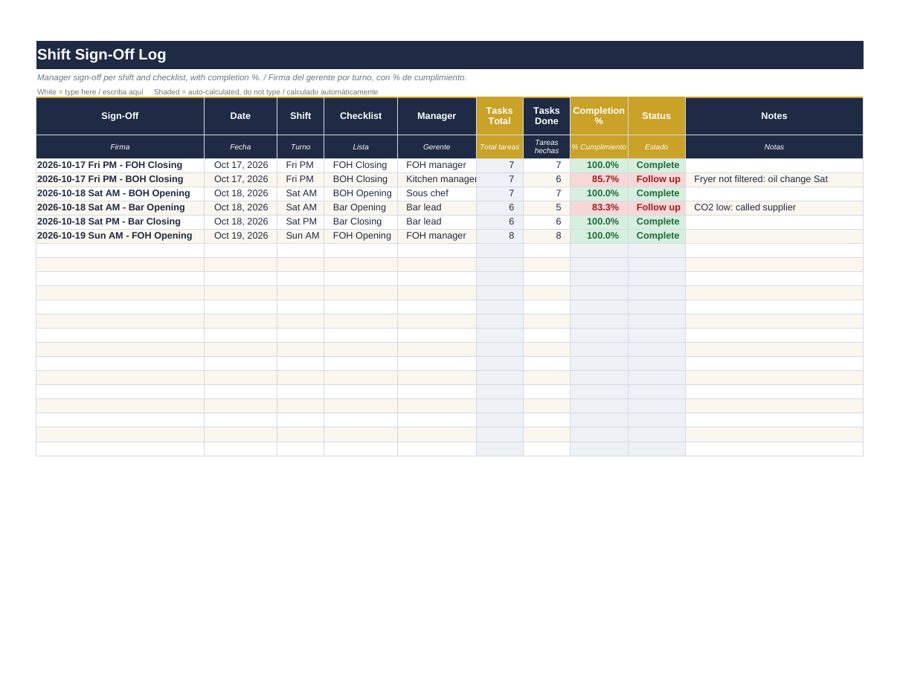
Task: Click note 'CO2 low: called supplier'
Action: coord(774,207)
